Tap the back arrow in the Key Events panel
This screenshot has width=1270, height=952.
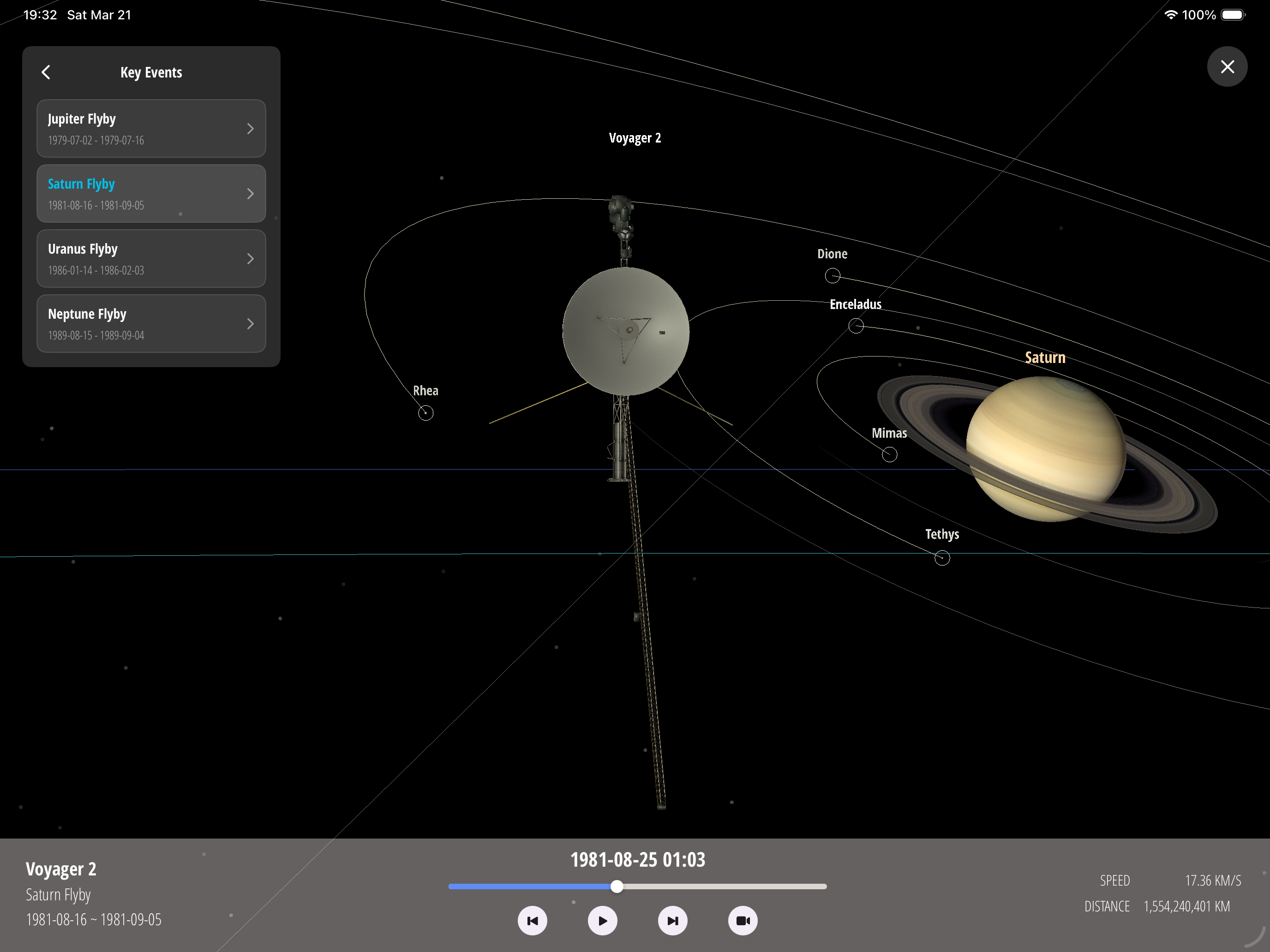pyautogui.click(x=46, y=72)
